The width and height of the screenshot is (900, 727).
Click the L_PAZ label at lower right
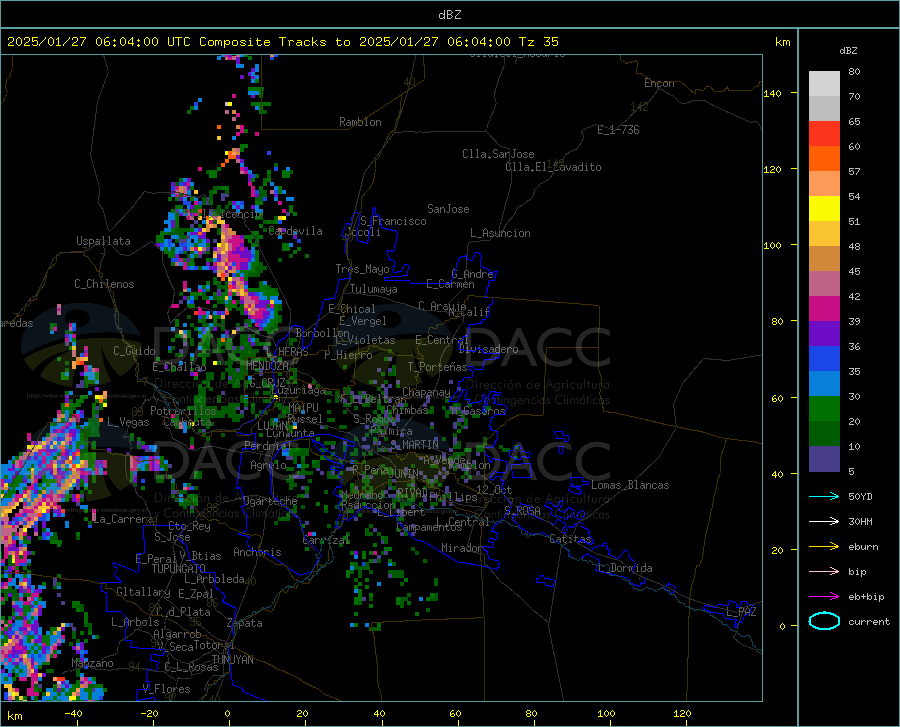click(741, 612)
